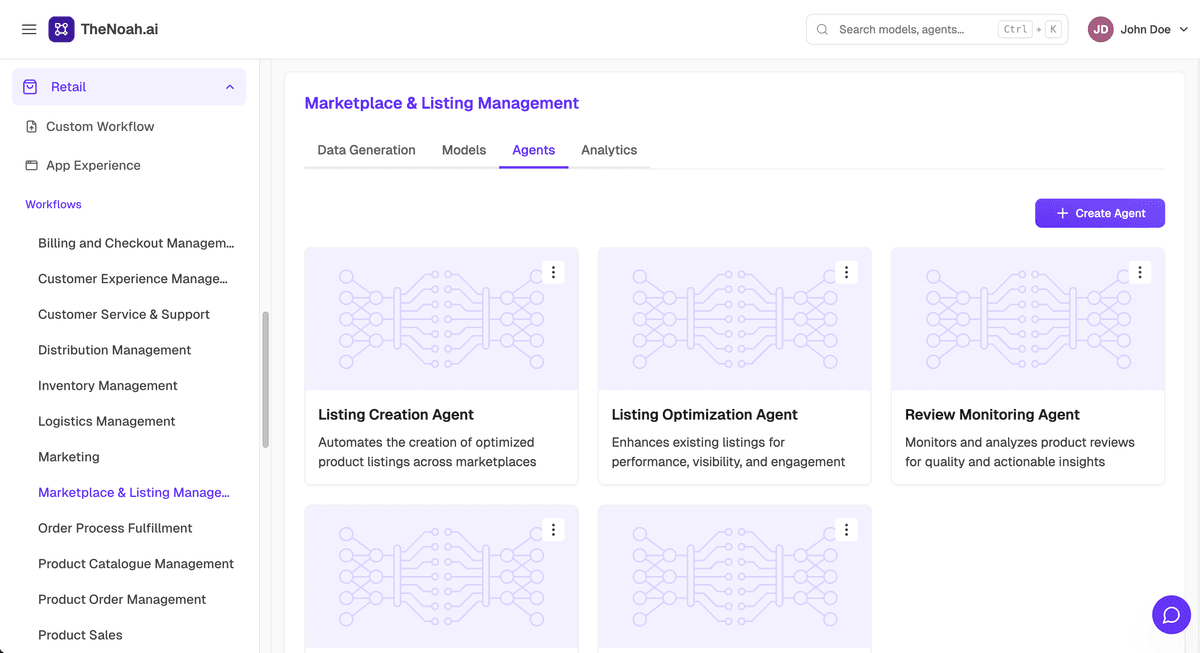Viewport: 1200px width, 653px height.
Task: Click the plus icon in Create Agent
Action: 1062,213
